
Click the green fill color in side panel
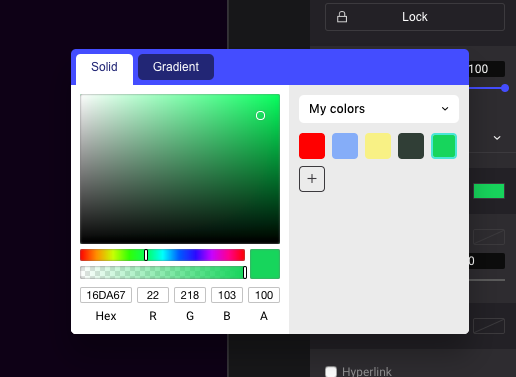pyautogui.click(x=489, y=191)
